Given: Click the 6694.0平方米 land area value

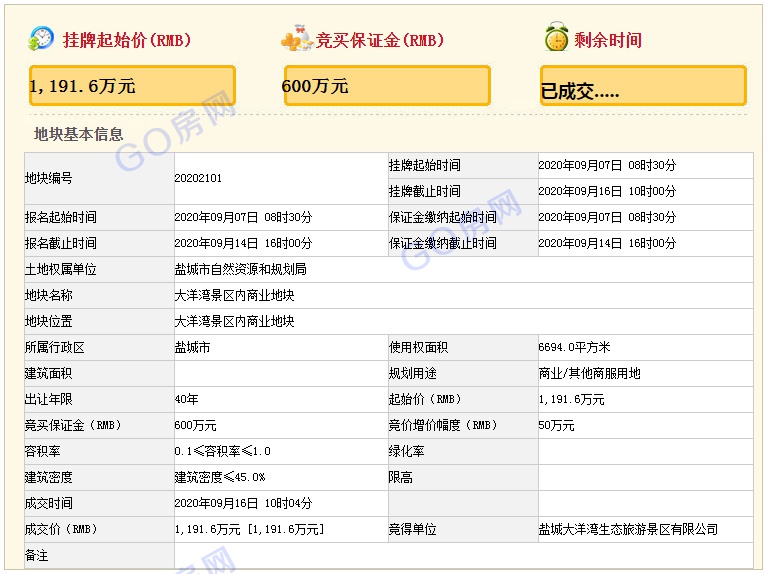Looking at the screenshot, I should coord(574,347).
